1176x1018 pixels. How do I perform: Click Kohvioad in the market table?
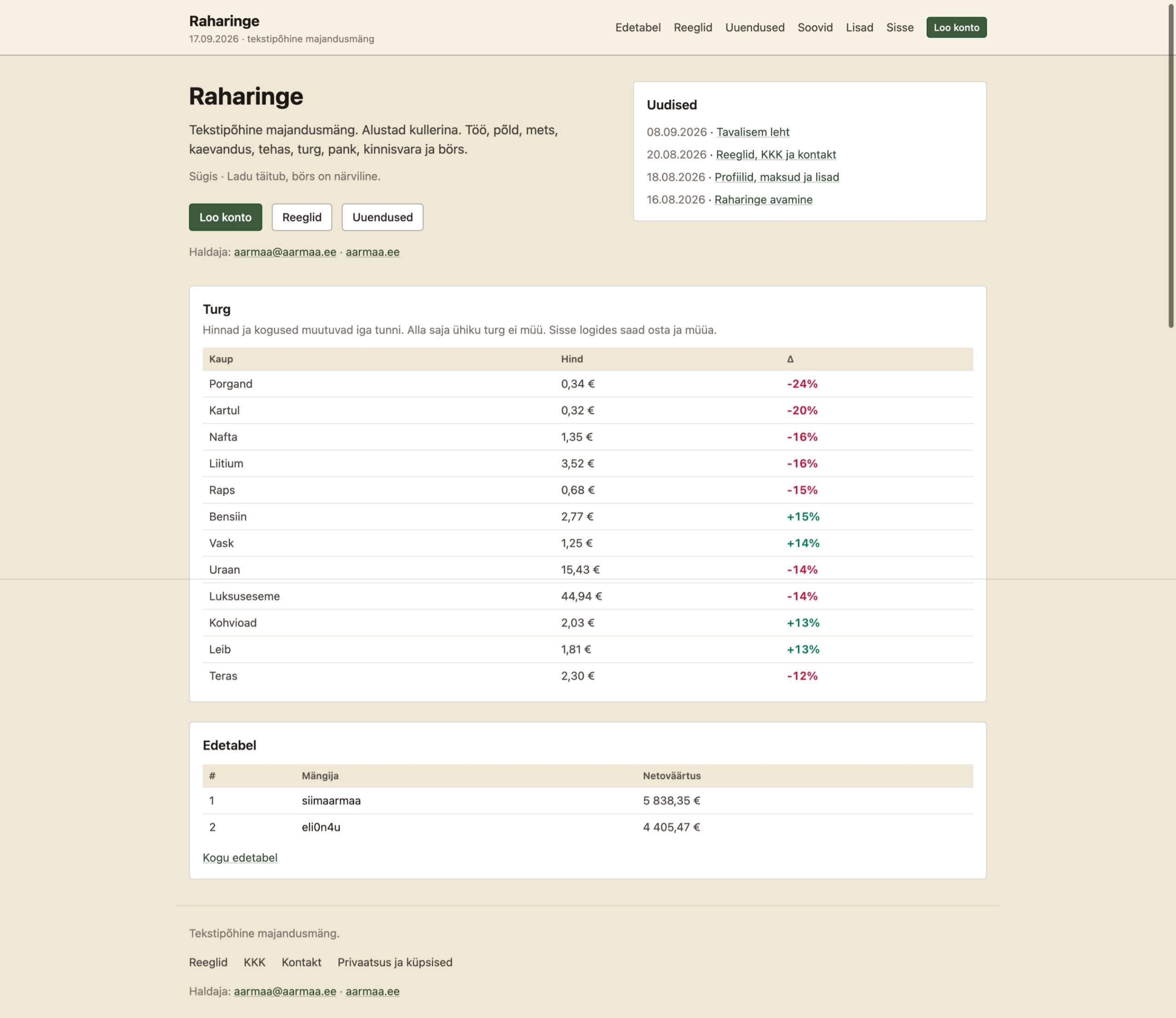(x=233, y=622)
